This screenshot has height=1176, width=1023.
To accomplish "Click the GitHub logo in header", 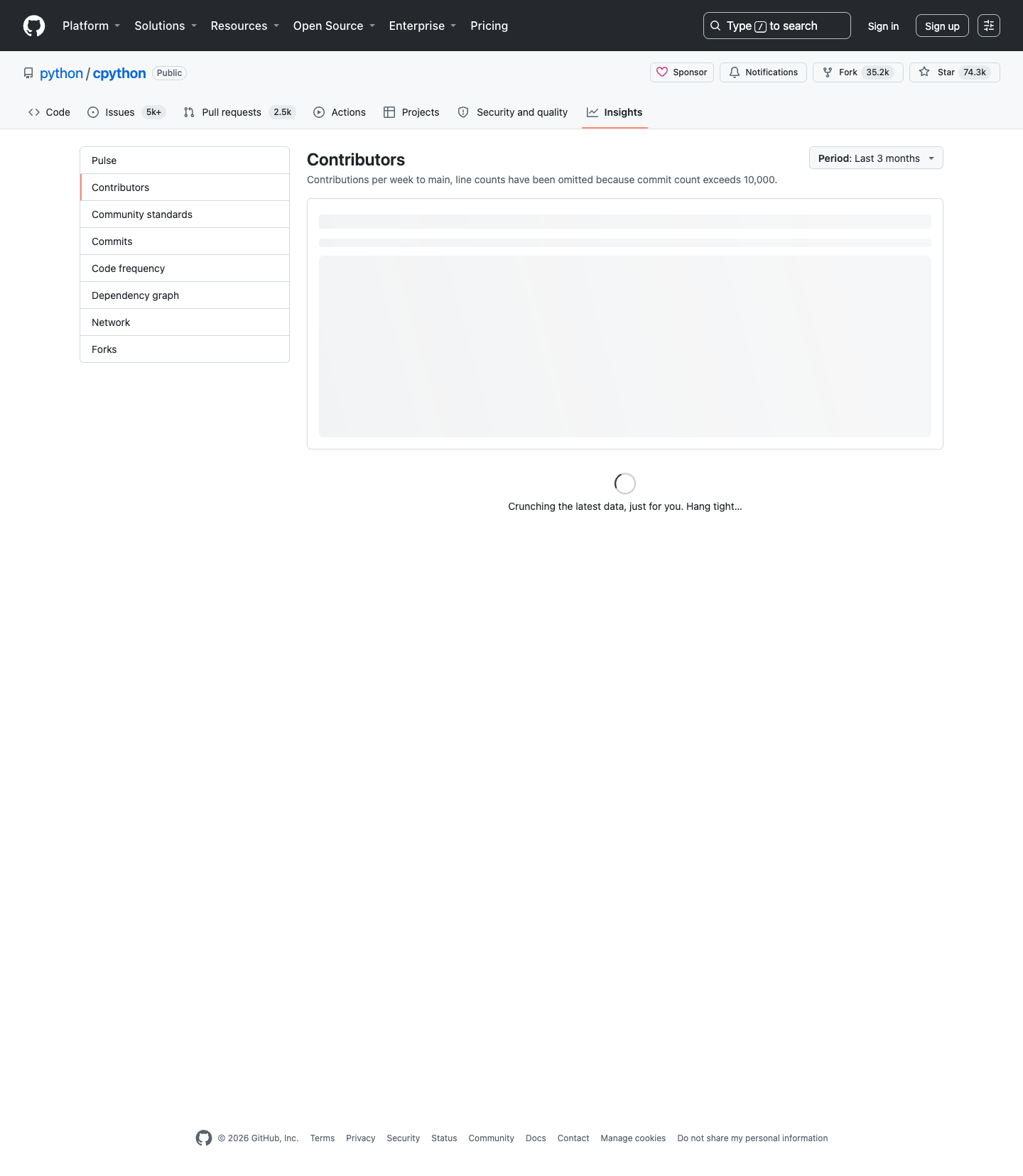I will [x=34, y=26].
